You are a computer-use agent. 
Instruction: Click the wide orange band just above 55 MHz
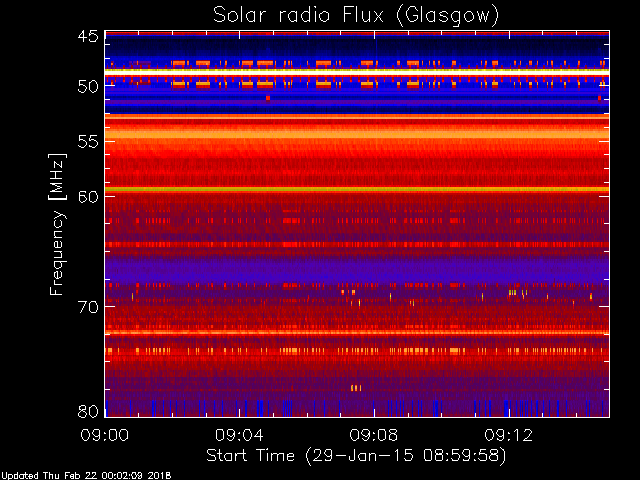point(357,134)
